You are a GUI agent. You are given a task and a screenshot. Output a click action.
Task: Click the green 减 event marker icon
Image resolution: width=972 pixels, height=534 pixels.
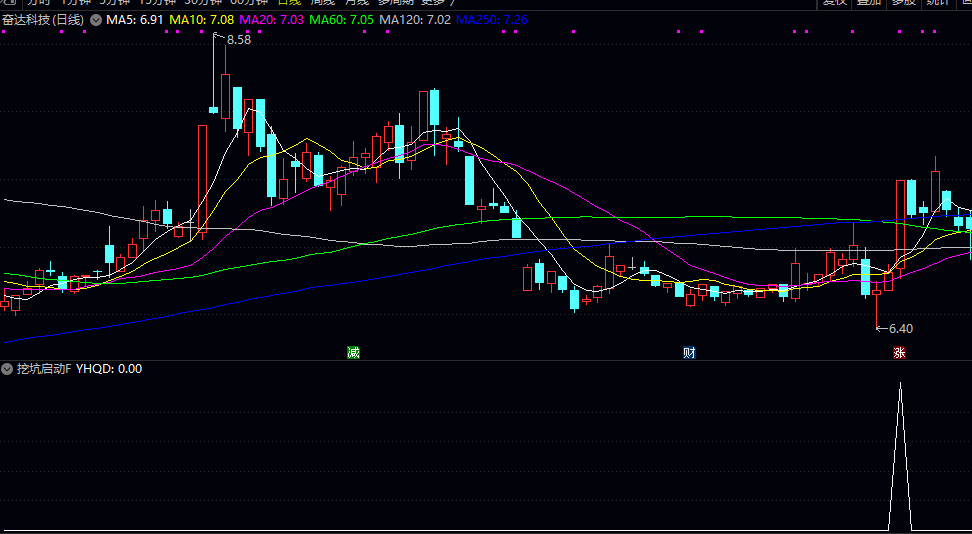[x=353, y=352]
